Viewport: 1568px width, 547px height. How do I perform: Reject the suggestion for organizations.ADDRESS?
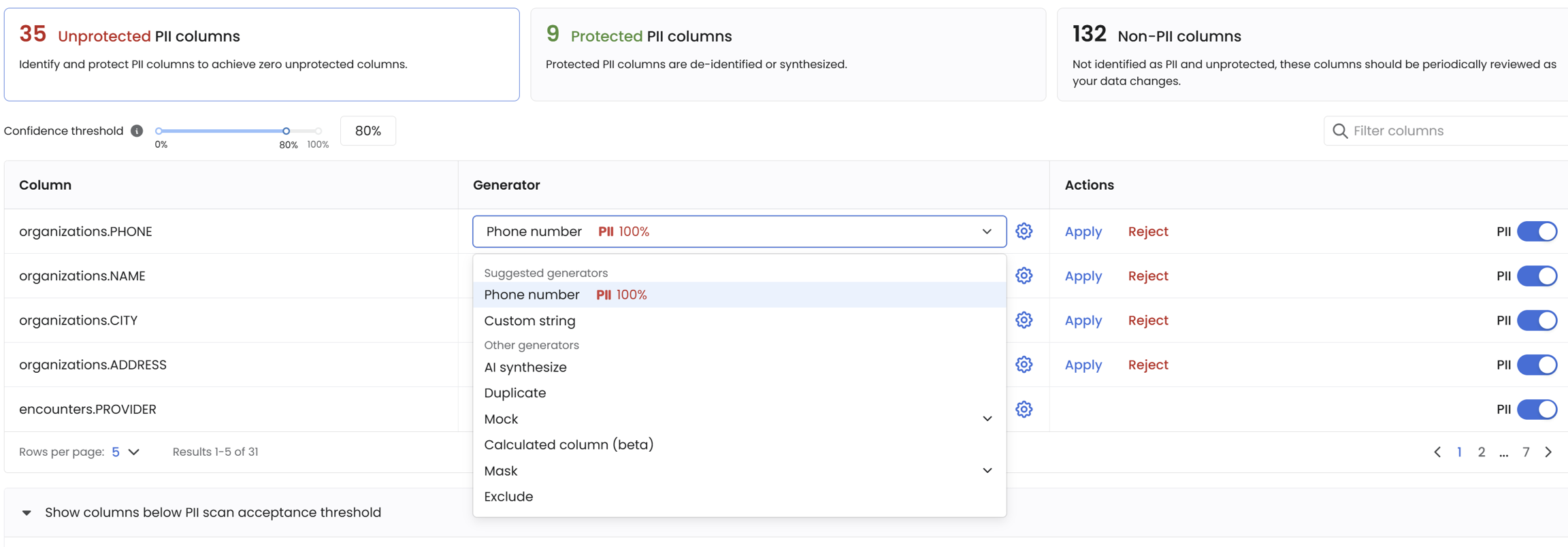1147,365
